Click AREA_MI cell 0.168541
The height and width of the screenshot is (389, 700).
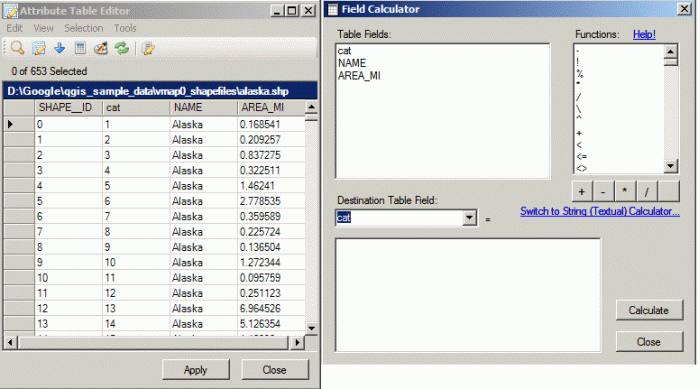coord(271,124)
